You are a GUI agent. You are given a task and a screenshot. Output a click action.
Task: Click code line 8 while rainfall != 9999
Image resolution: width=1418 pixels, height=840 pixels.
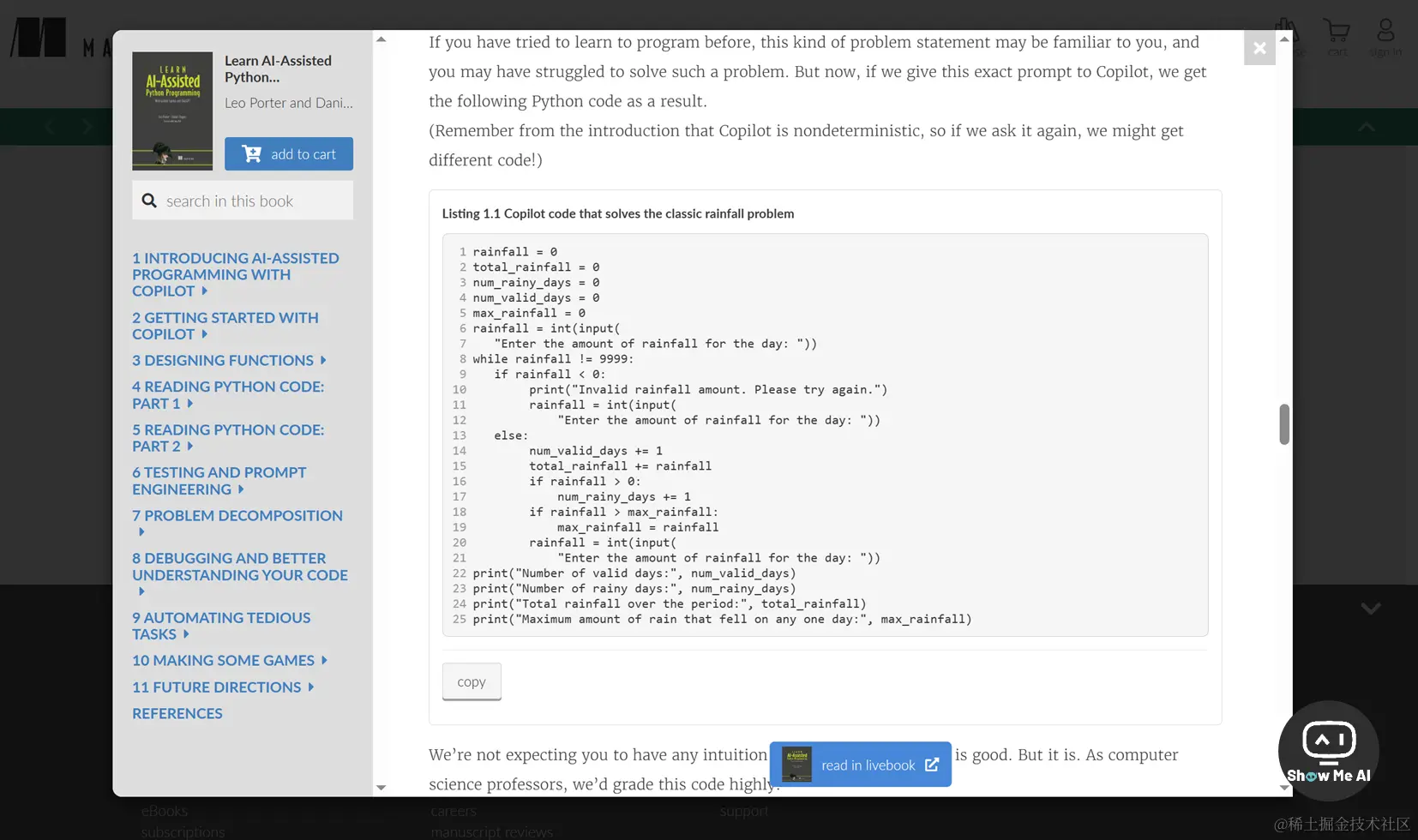tap(553, 359)
